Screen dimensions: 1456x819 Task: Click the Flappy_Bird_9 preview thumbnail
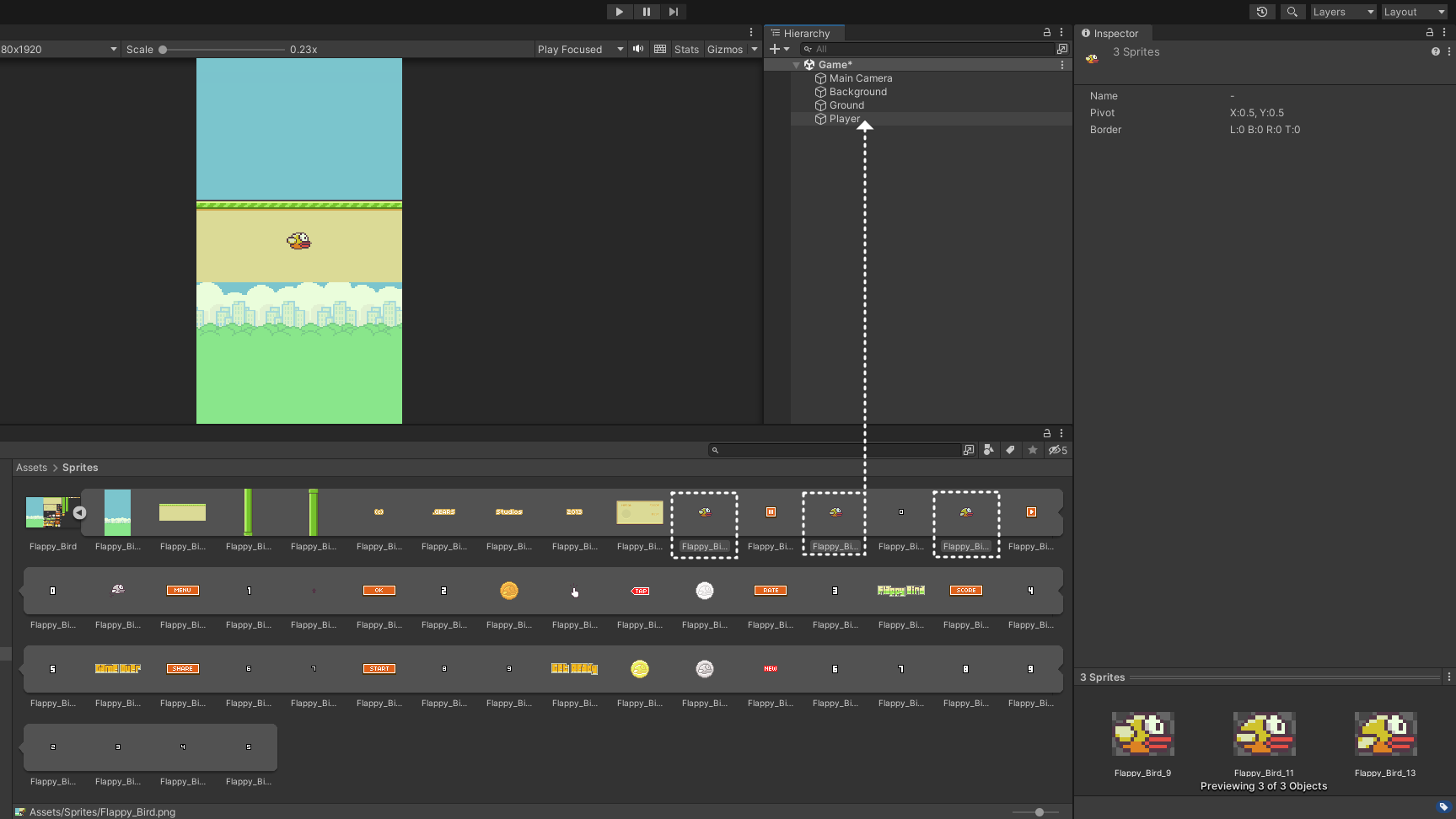pos(1142,734)
